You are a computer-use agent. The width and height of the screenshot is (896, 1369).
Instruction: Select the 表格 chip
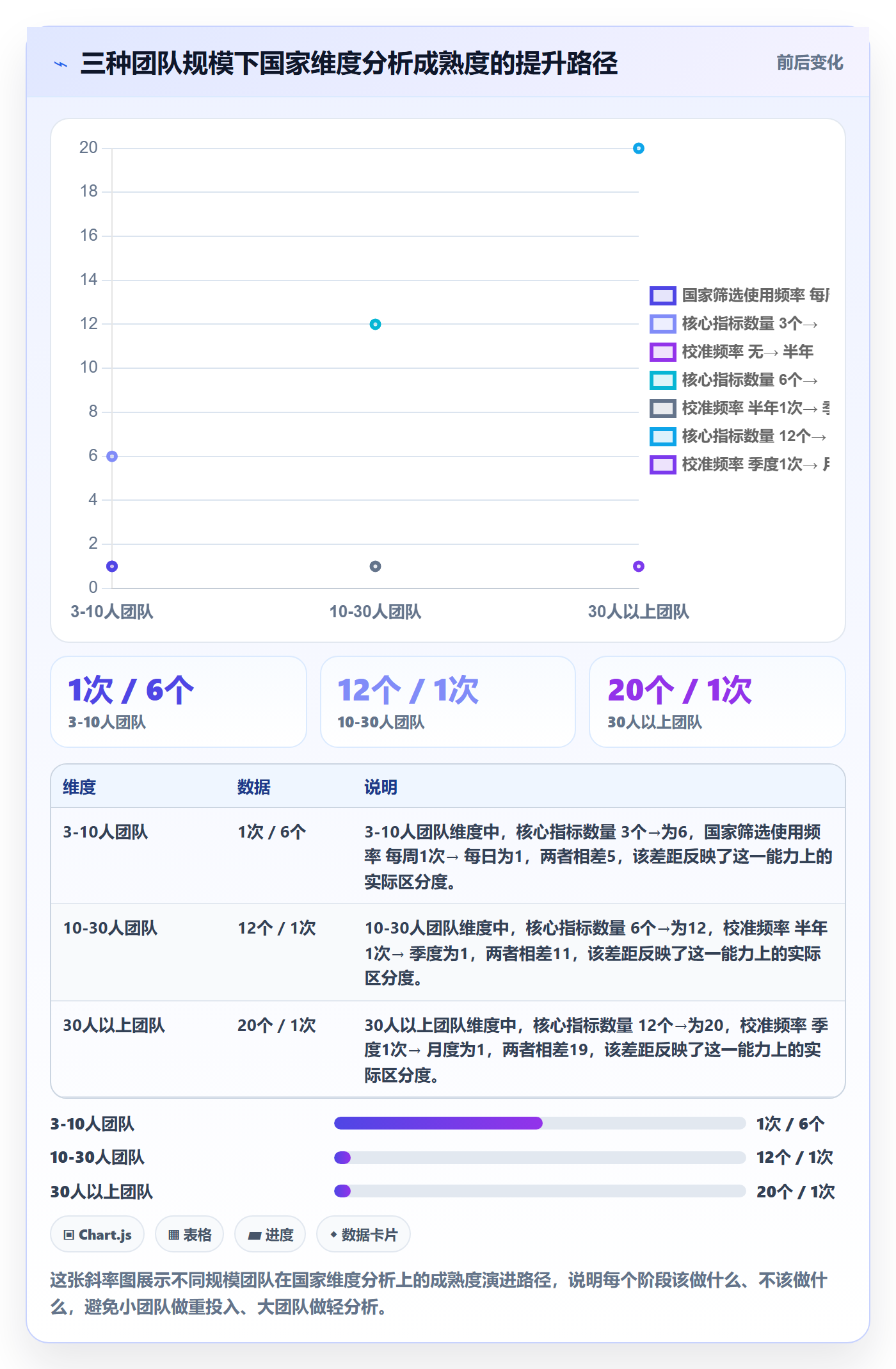[189, 1235]
